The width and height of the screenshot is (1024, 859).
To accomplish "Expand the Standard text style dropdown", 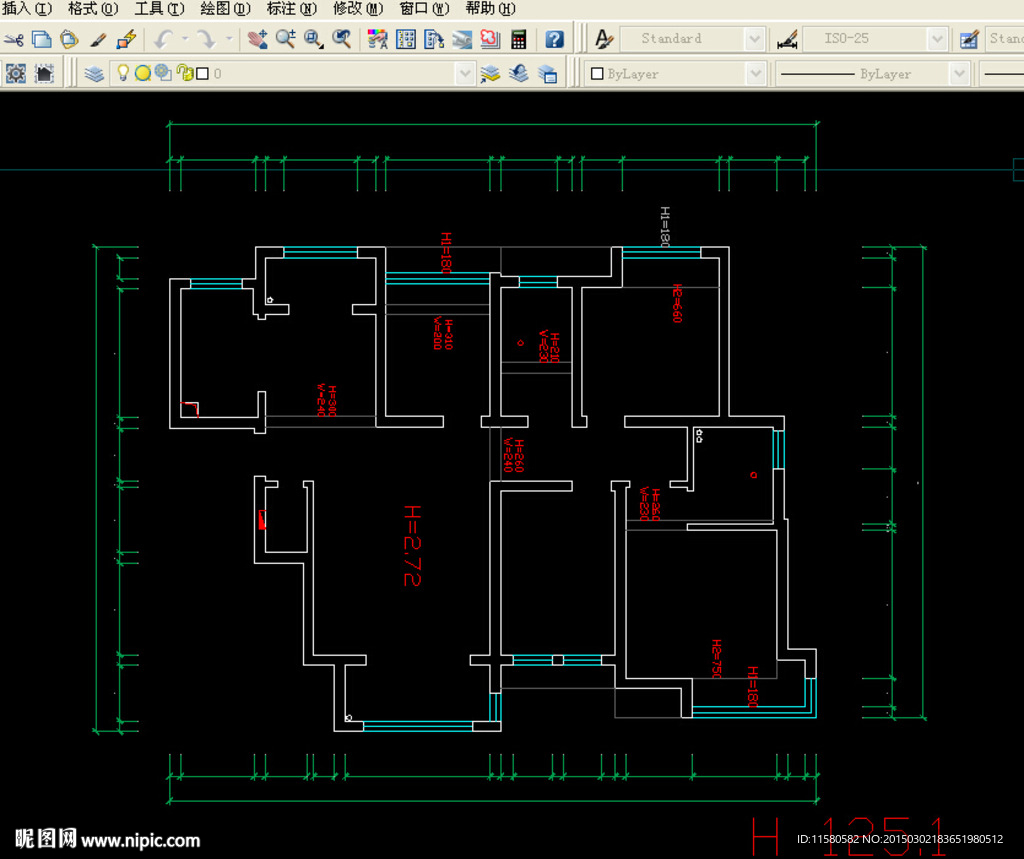I will point(755,40).
